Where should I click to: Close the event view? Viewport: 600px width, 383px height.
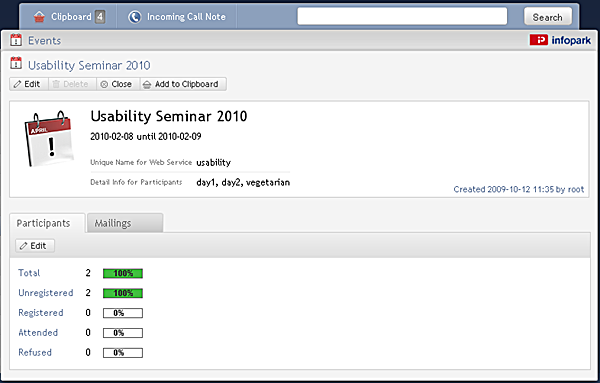(x=118, y=84)
